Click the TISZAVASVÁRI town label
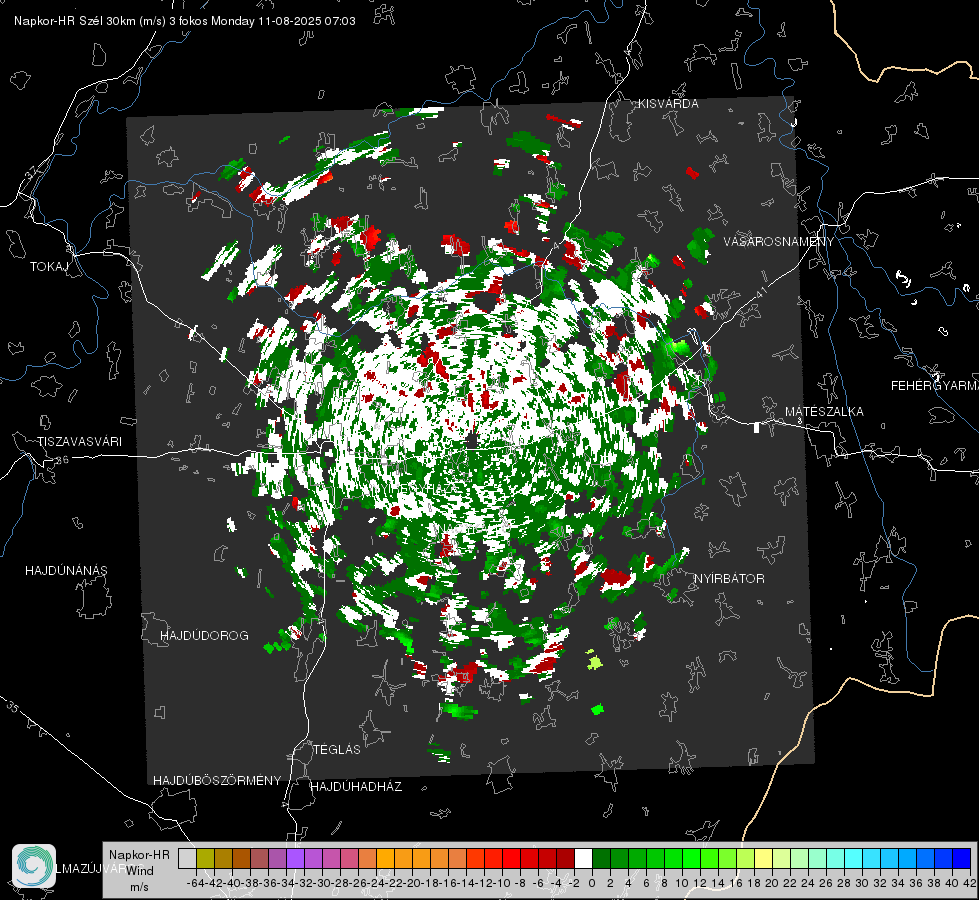Image resolution: width=979 pixels, height=900 pixels. pos(79,442)
